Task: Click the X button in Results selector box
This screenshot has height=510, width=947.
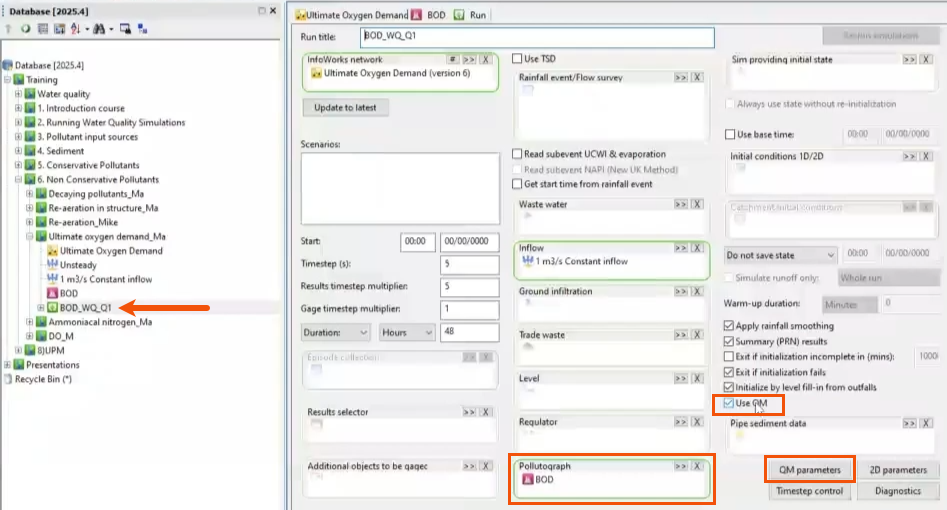Action: point(486,412)
